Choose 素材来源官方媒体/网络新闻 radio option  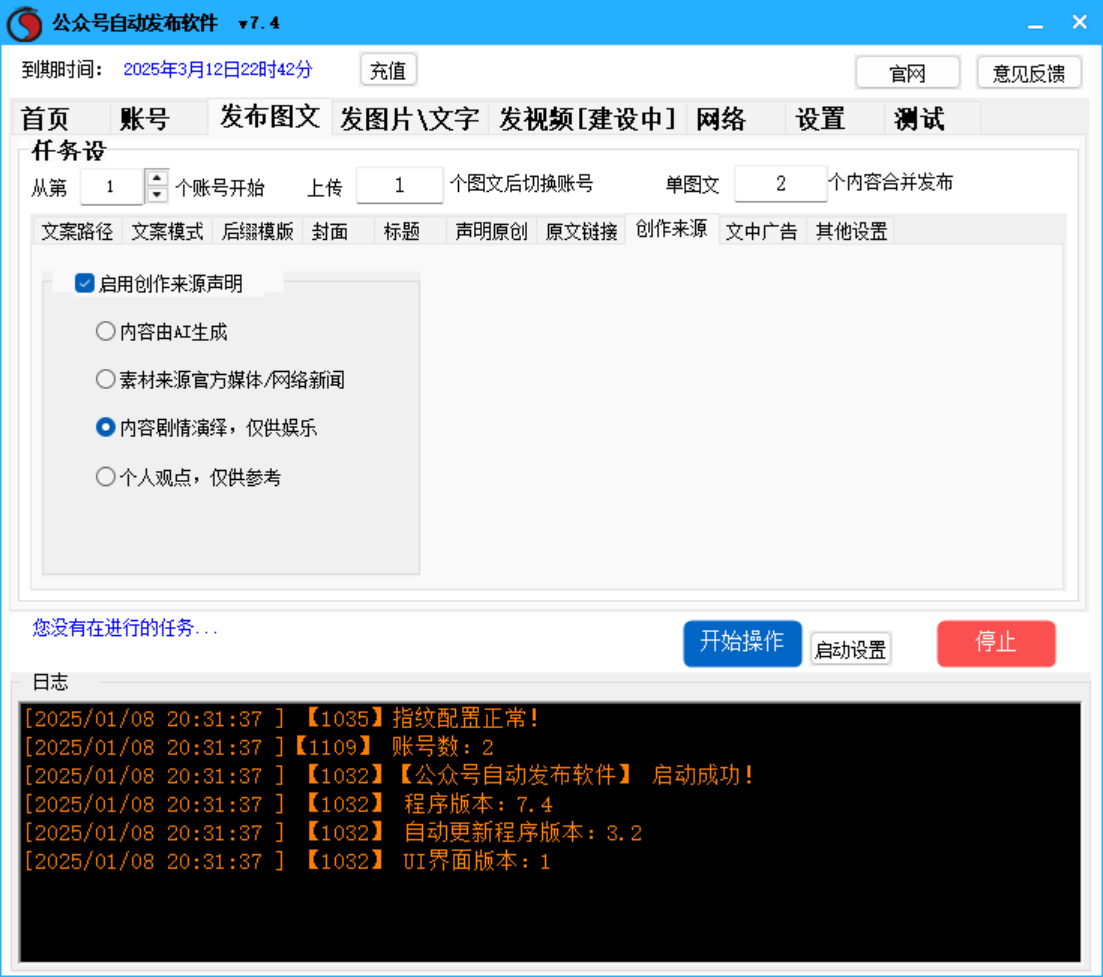point(106,380)
